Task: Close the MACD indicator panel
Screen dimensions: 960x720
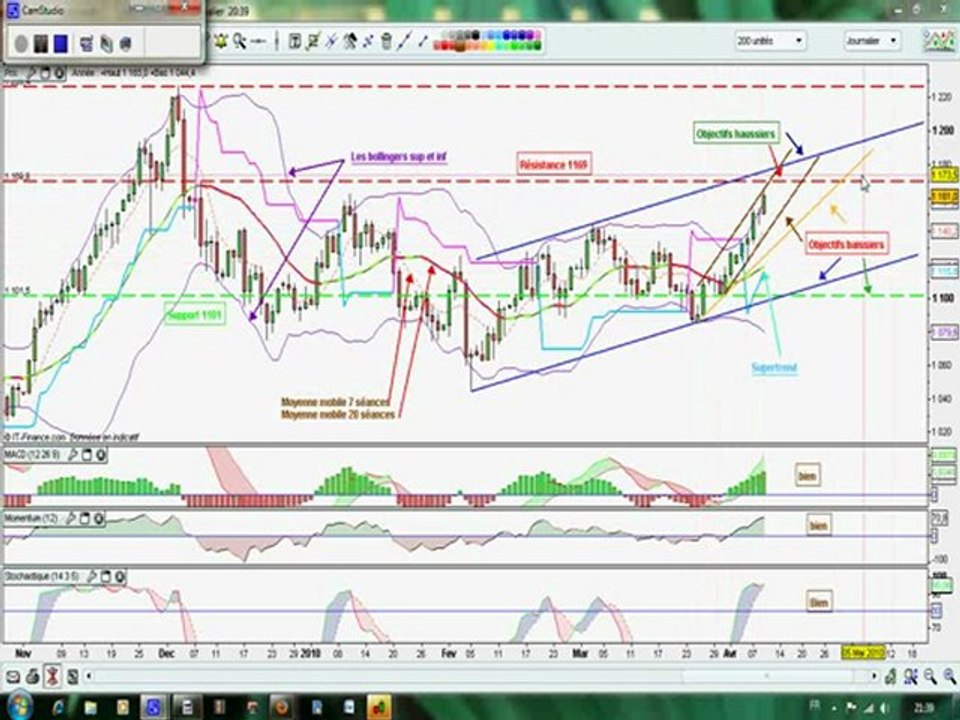Action: (x=100, y=454)
